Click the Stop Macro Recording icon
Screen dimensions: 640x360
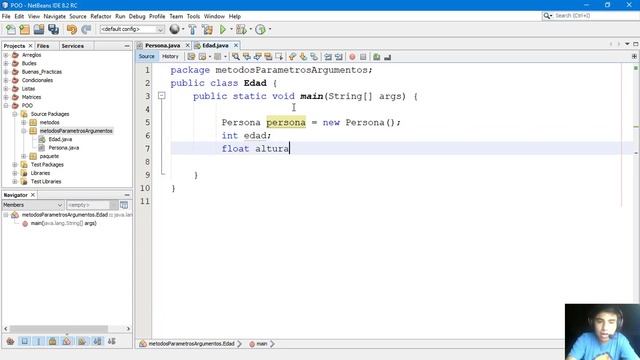coord(363,57)
